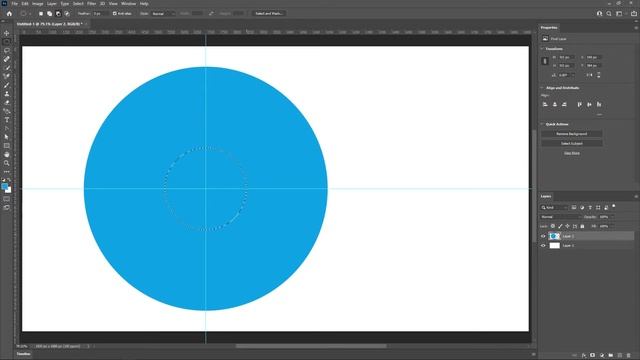Viewport: 640px width, 360px height.
Task: Toggle lock all padlock icon
Action: (x=582, y=226)
